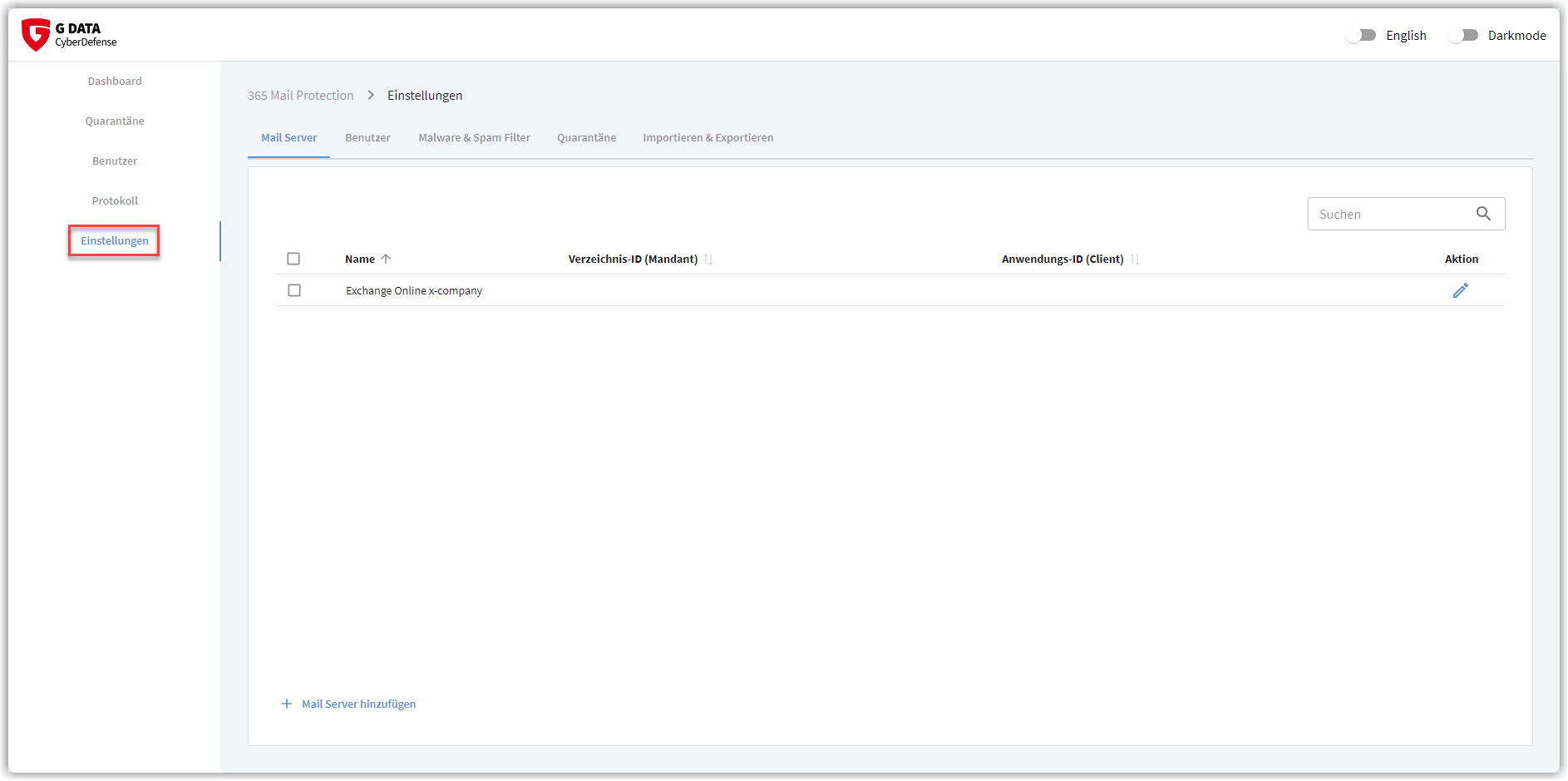Open the Importieren & Exportieren tab
The height and width of the screenshot is (781, 1568).
[x=708, y=138]
